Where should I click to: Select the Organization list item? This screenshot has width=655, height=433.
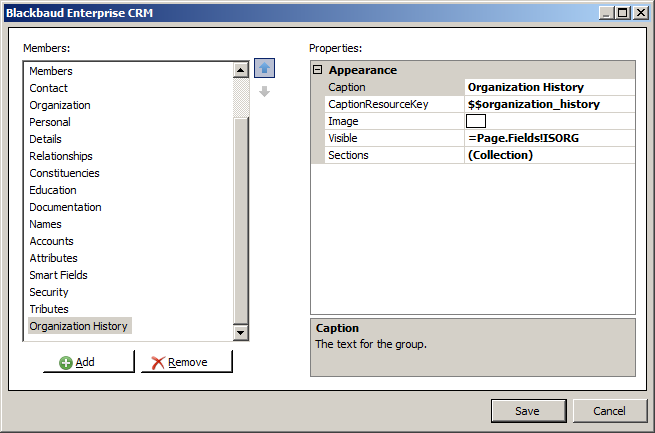click(x=60, y=105)
